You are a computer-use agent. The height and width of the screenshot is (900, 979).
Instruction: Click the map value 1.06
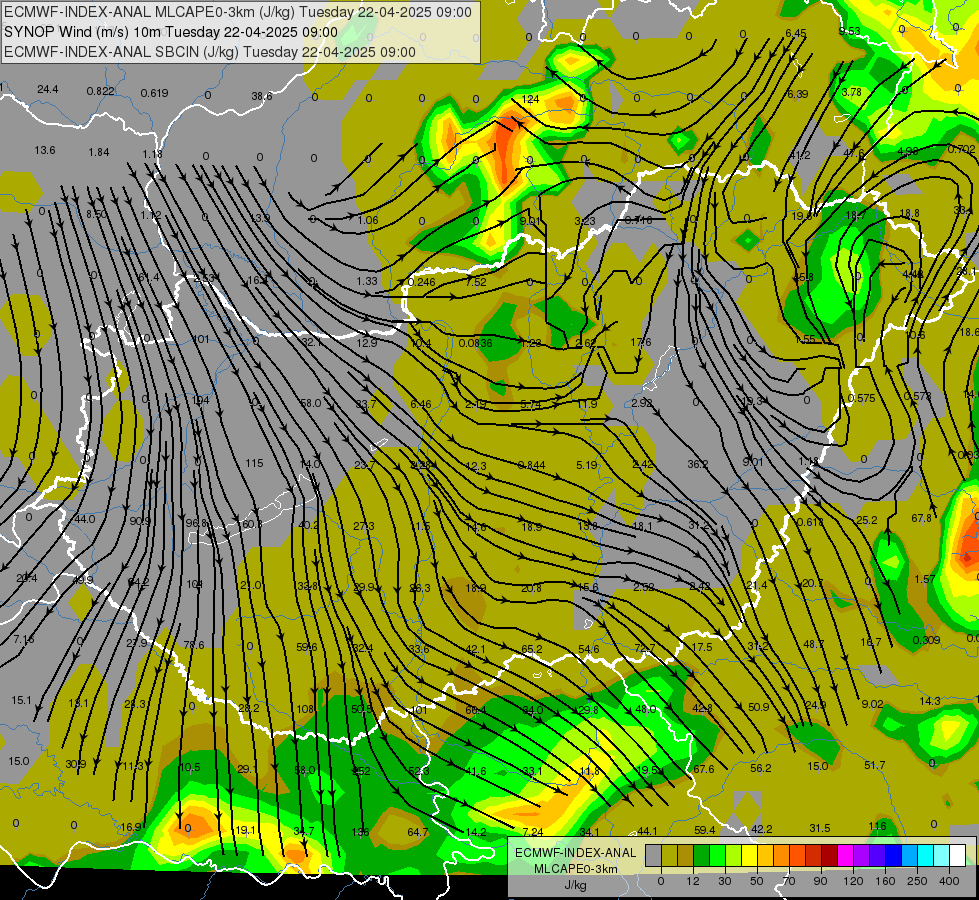pos(368,220)
